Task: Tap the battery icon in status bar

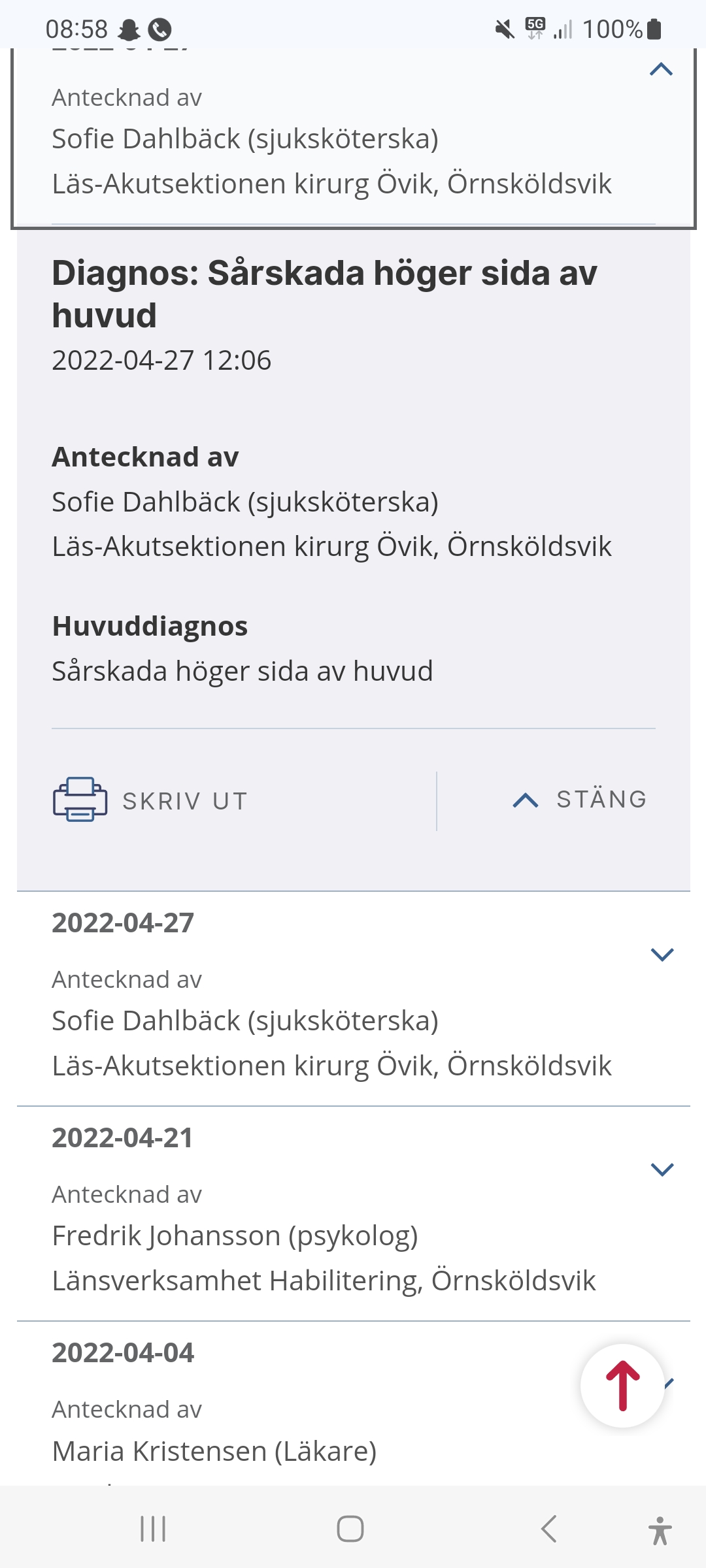Action: pos(654,29)
